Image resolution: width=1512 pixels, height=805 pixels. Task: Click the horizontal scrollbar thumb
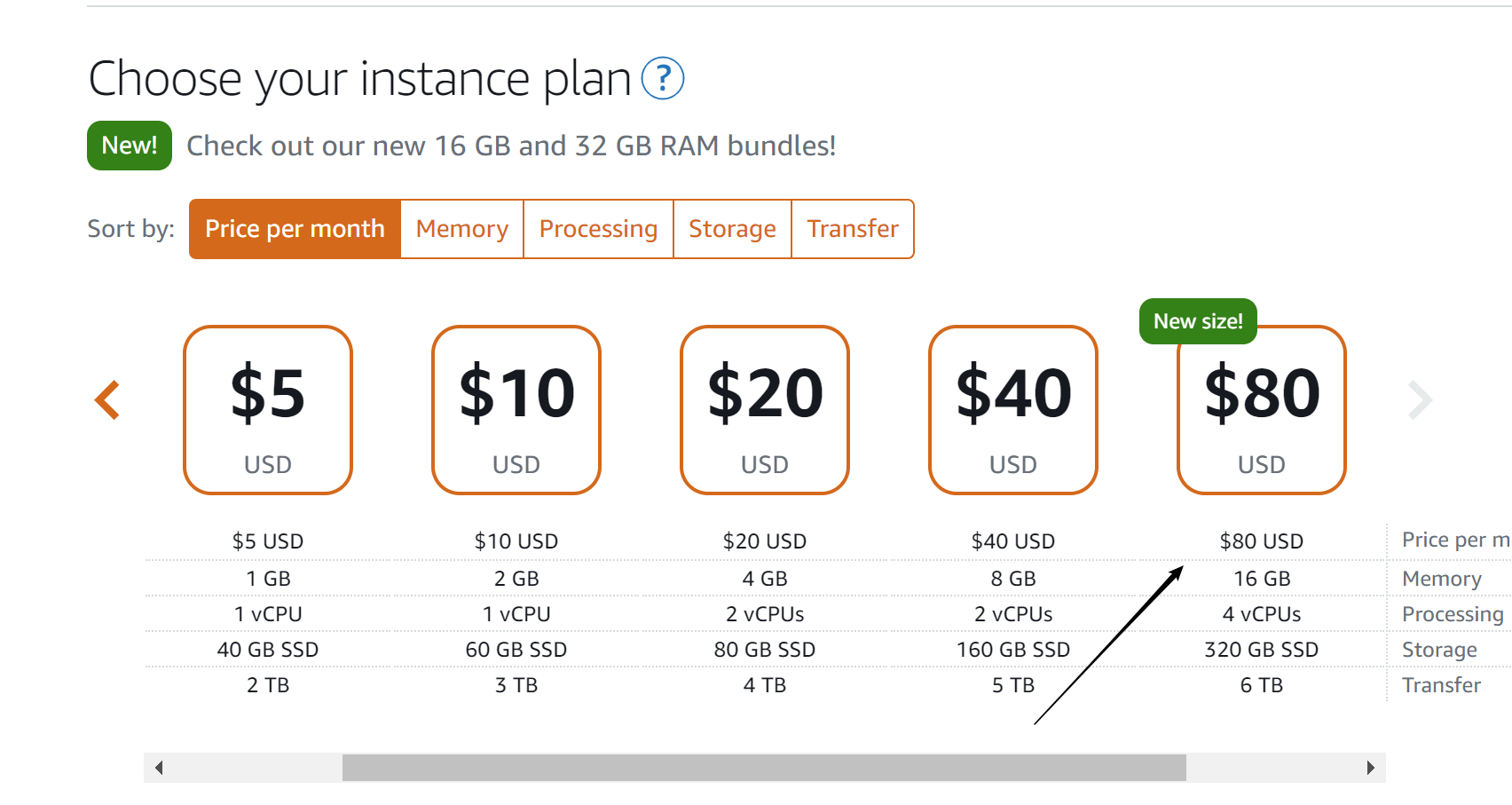tap(764, 768)
